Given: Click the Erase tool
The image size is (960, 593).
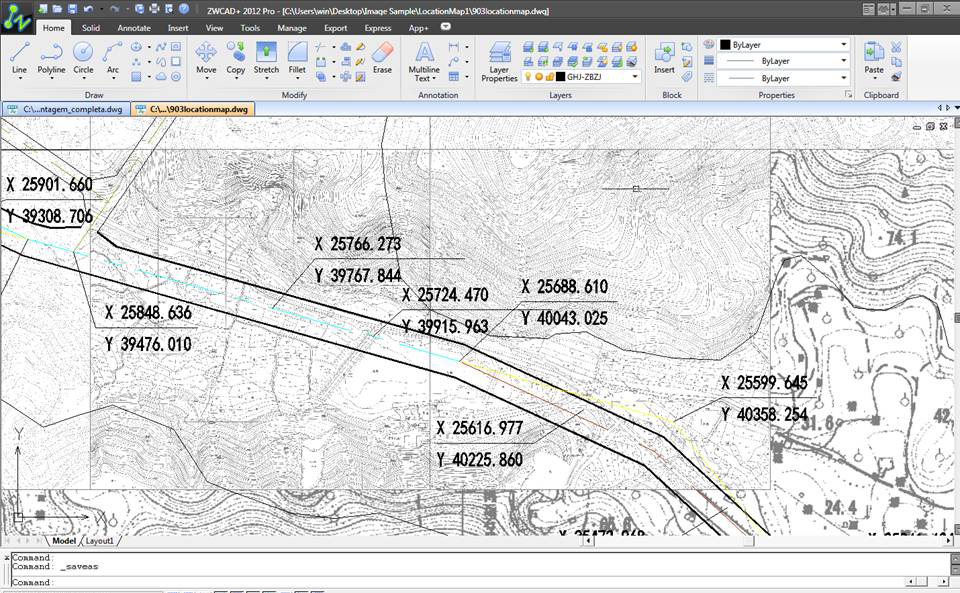Looking at the screenshot, I should (382, 57).
